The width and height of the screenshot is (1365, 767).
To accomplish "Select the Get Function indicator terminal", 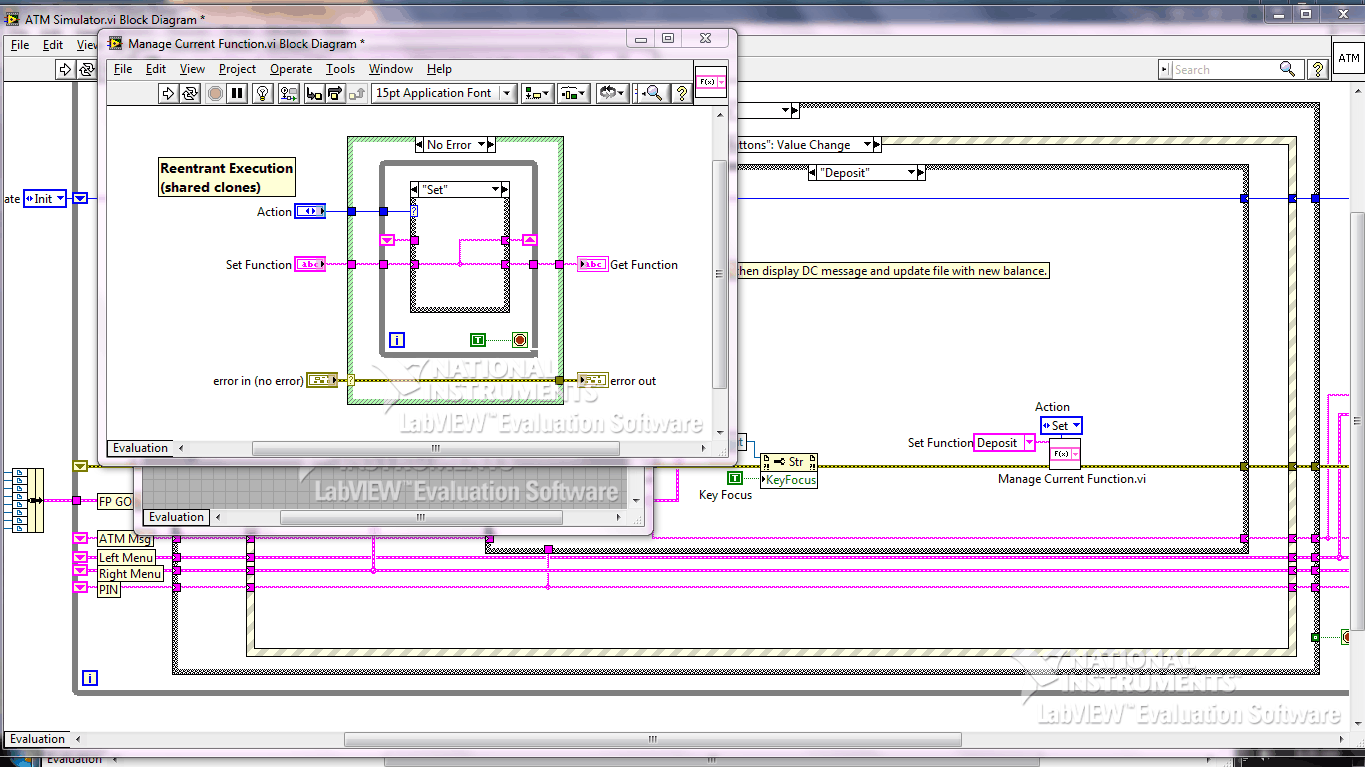I will point(593,265).
